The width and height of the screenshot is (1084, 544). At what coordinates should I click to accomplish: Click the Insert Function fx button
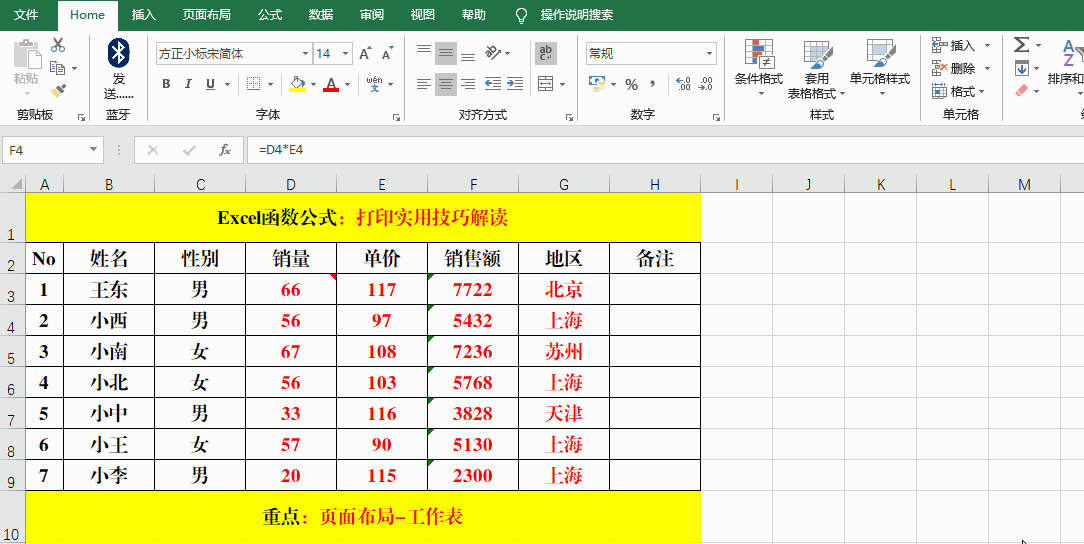click(x=225, y=150)
